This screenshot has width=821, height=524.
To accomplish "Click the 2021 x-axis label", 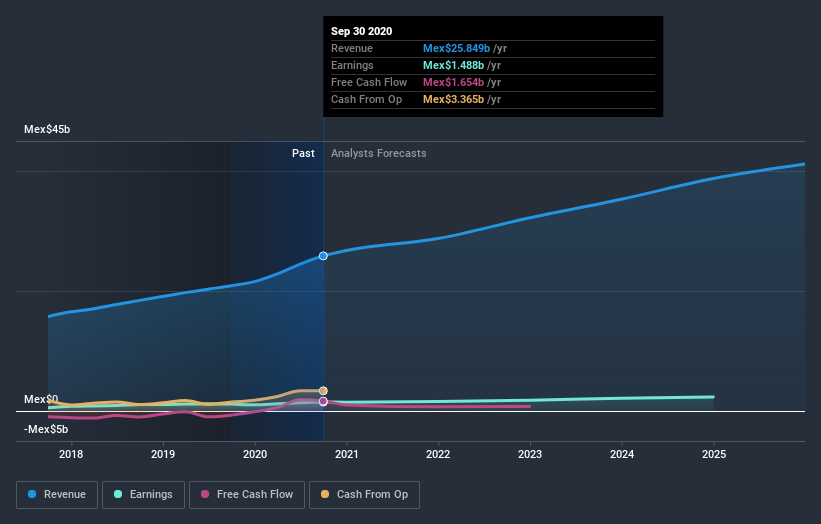I will pyautogui.click(x=347, y=454).
